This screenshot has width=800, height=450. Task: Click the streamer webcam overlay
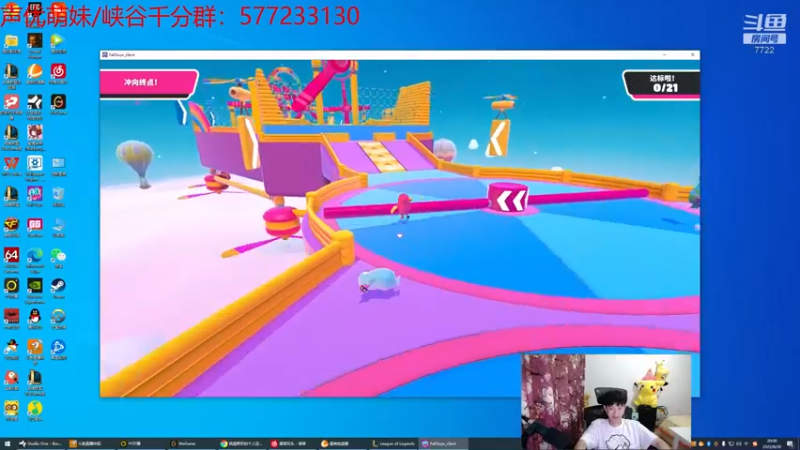point(606,402)
